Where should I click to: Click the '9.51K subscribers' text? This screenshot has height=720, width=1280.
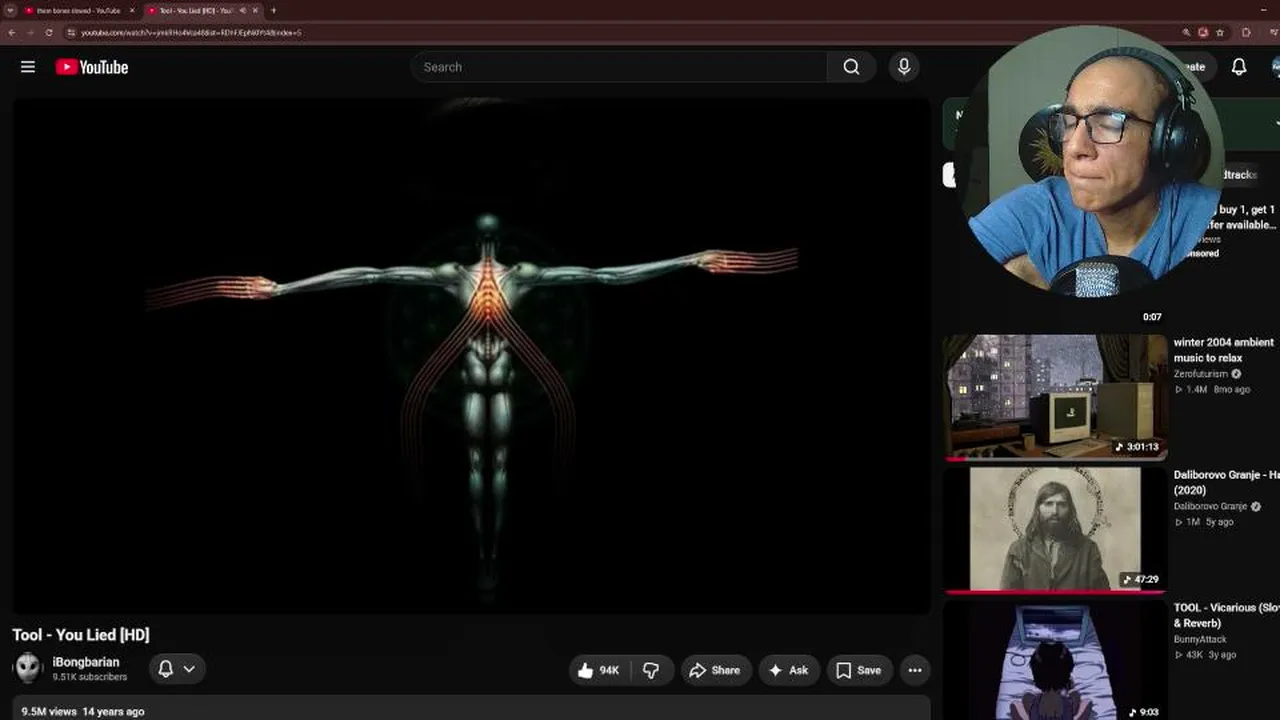click(x=90, y=677)
